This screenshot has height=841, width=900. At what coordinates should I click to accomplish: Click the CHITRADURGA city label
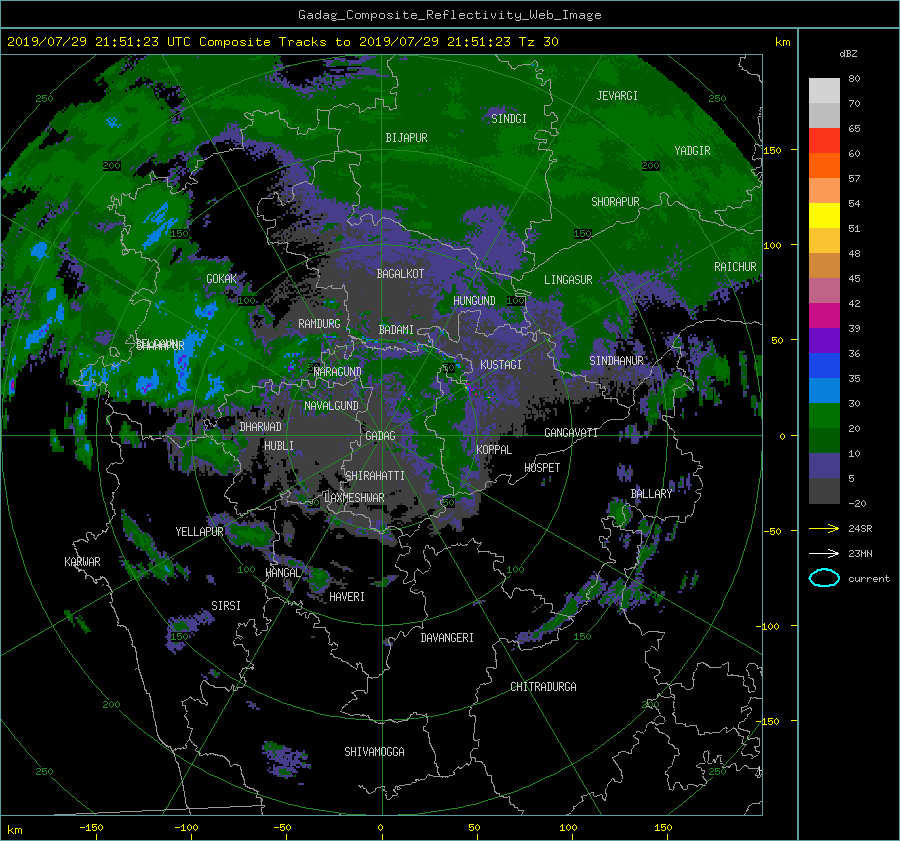coord(543,687)
